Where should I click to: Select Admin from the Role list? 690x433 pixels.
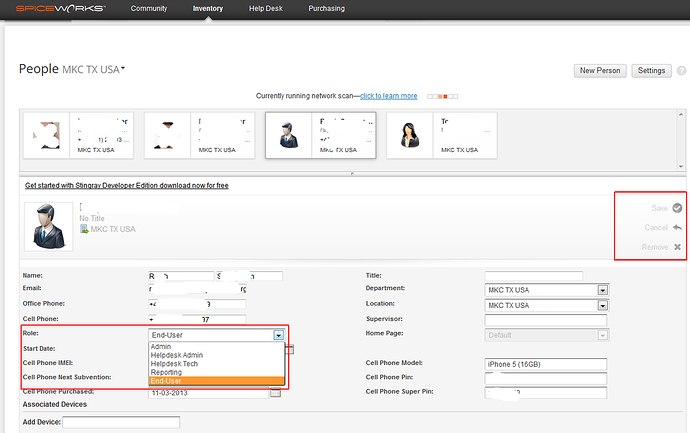(x=217, y=347)
